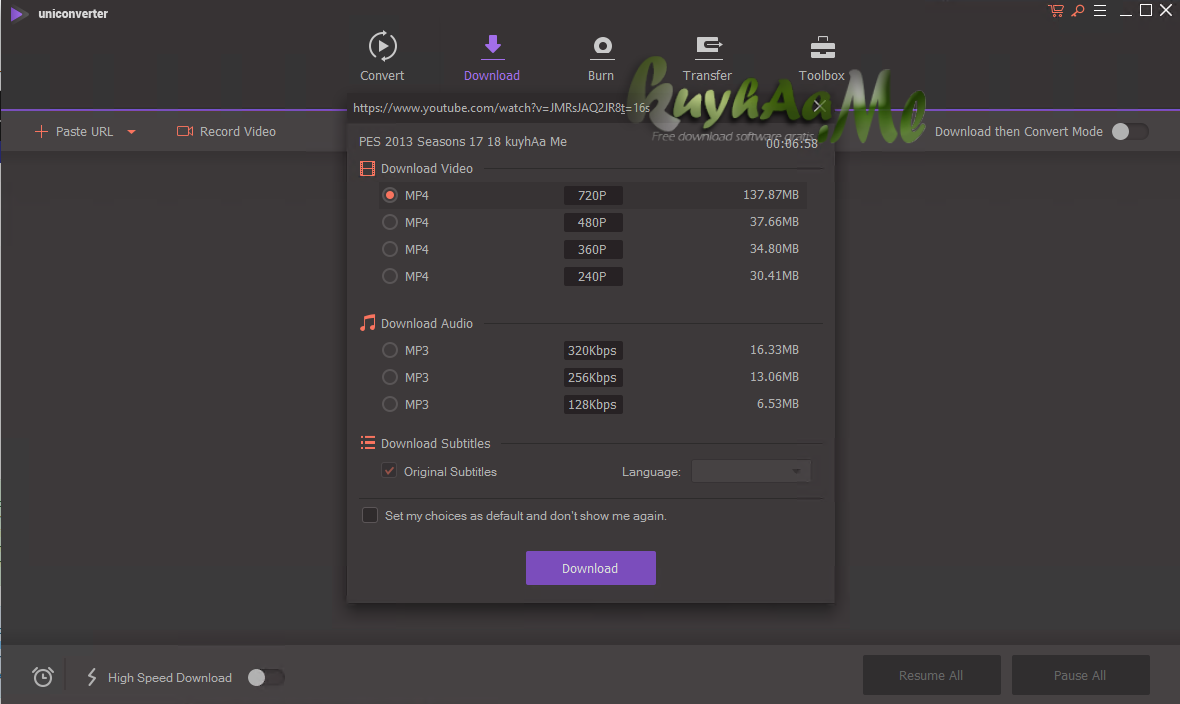Select MP3 256Kbps radio button
Viewport: 1180px width, 704px height.
pyautogui.click(x=390, y=377)
